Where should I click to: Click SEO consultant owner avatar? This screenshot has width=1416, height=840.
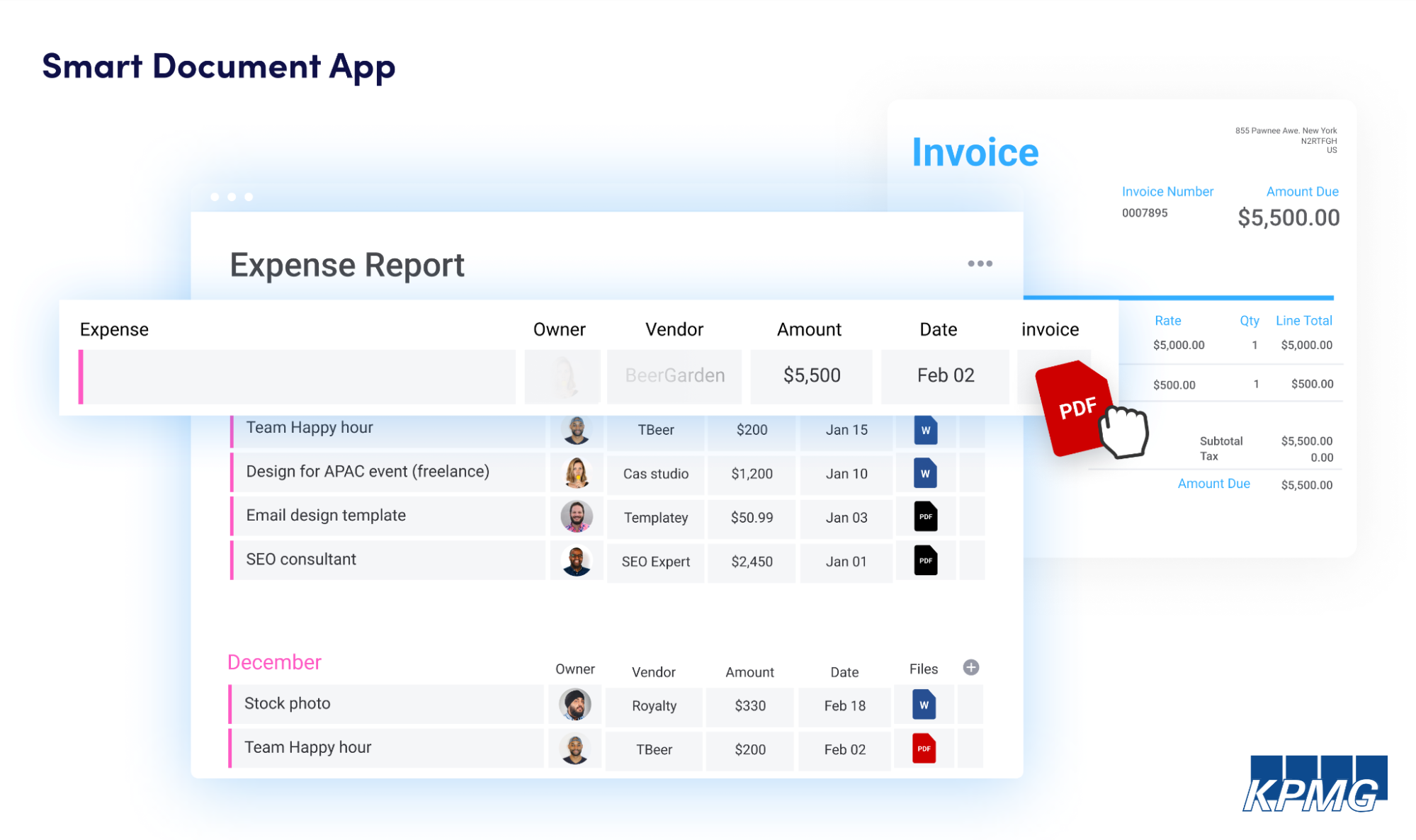click(577, 561)
